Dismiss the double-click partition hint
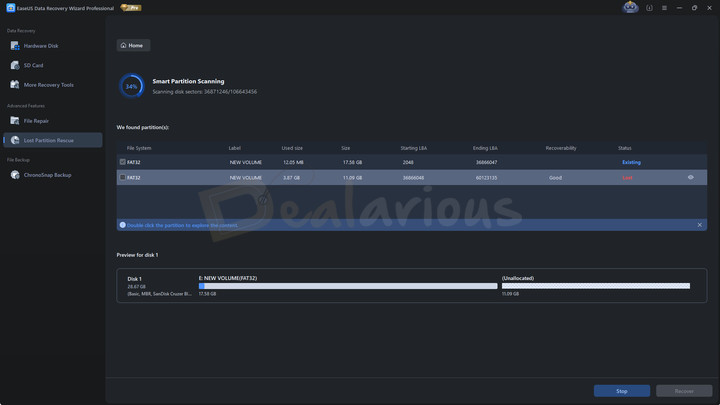720x405 pixels. pyautogui.click(x=699, y=225)
